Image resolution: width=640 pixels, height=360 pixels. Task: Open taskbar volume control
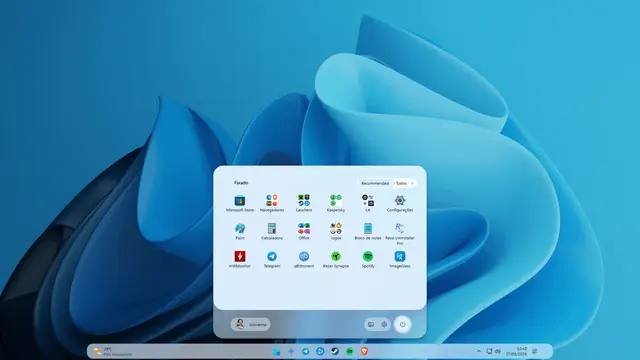[x=498, y=351]
